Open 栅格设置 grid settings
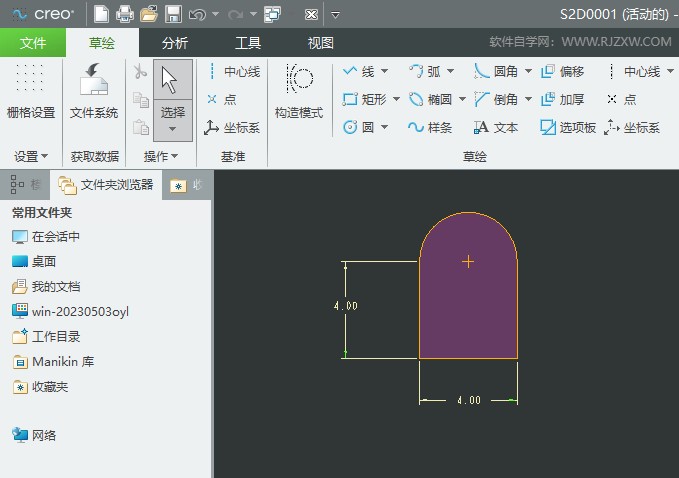The image size is (679, 478). [31, 91]
